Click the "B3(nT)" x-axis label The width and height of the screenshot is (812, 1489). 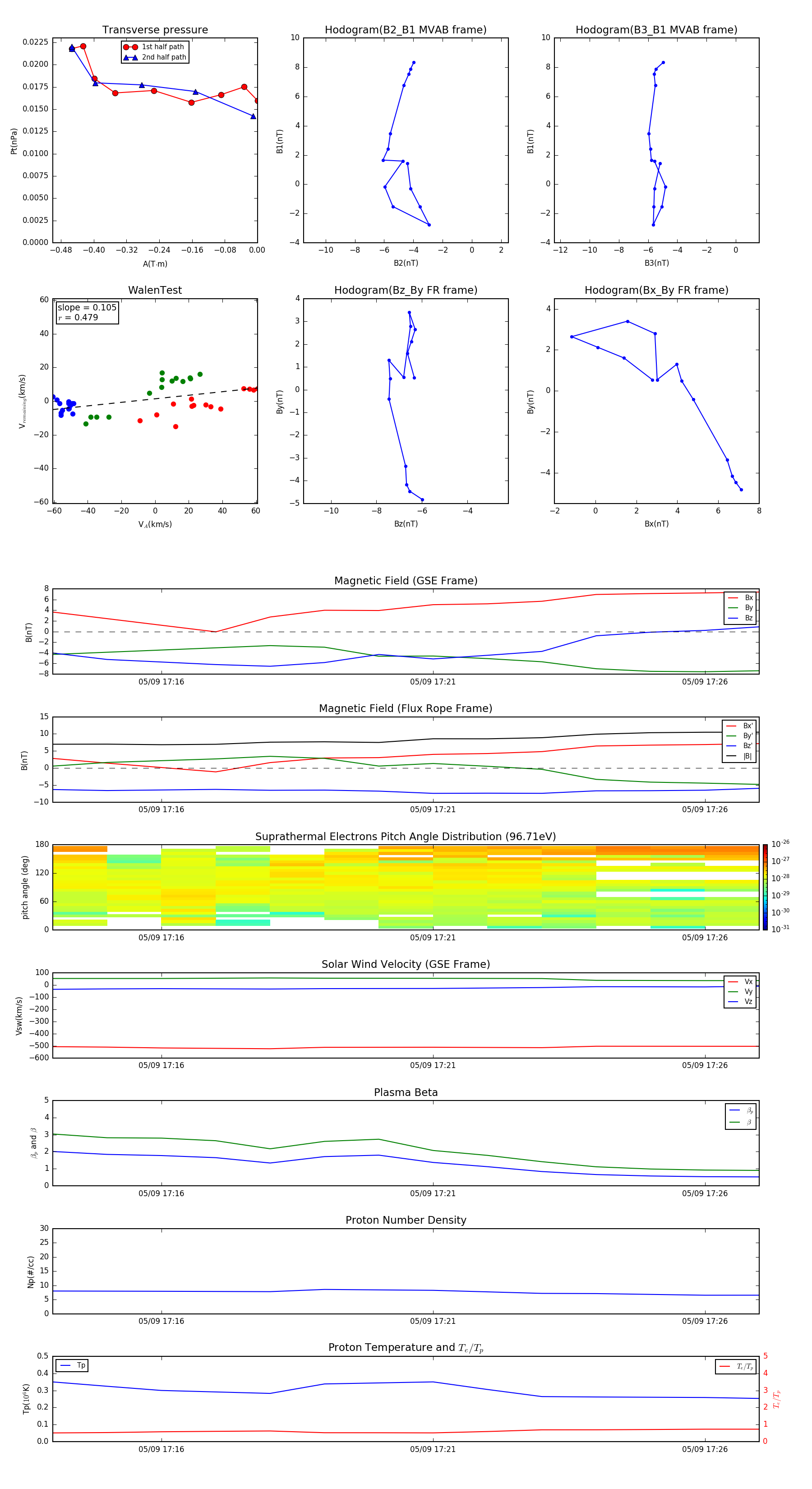(x=656, y=263)
